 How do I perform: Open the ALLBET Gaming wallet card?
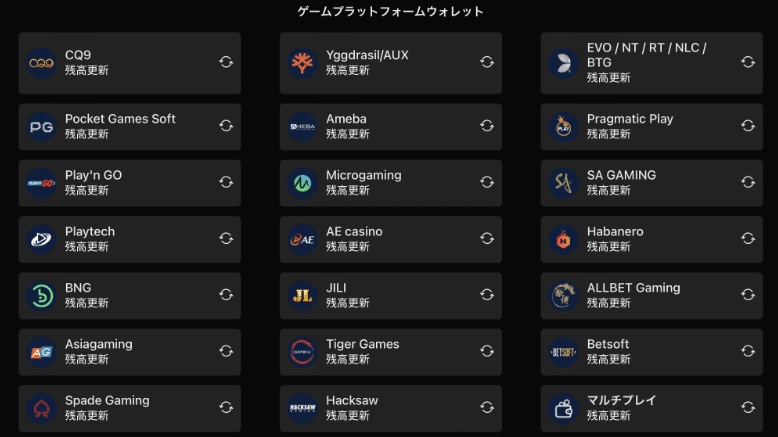652,295
